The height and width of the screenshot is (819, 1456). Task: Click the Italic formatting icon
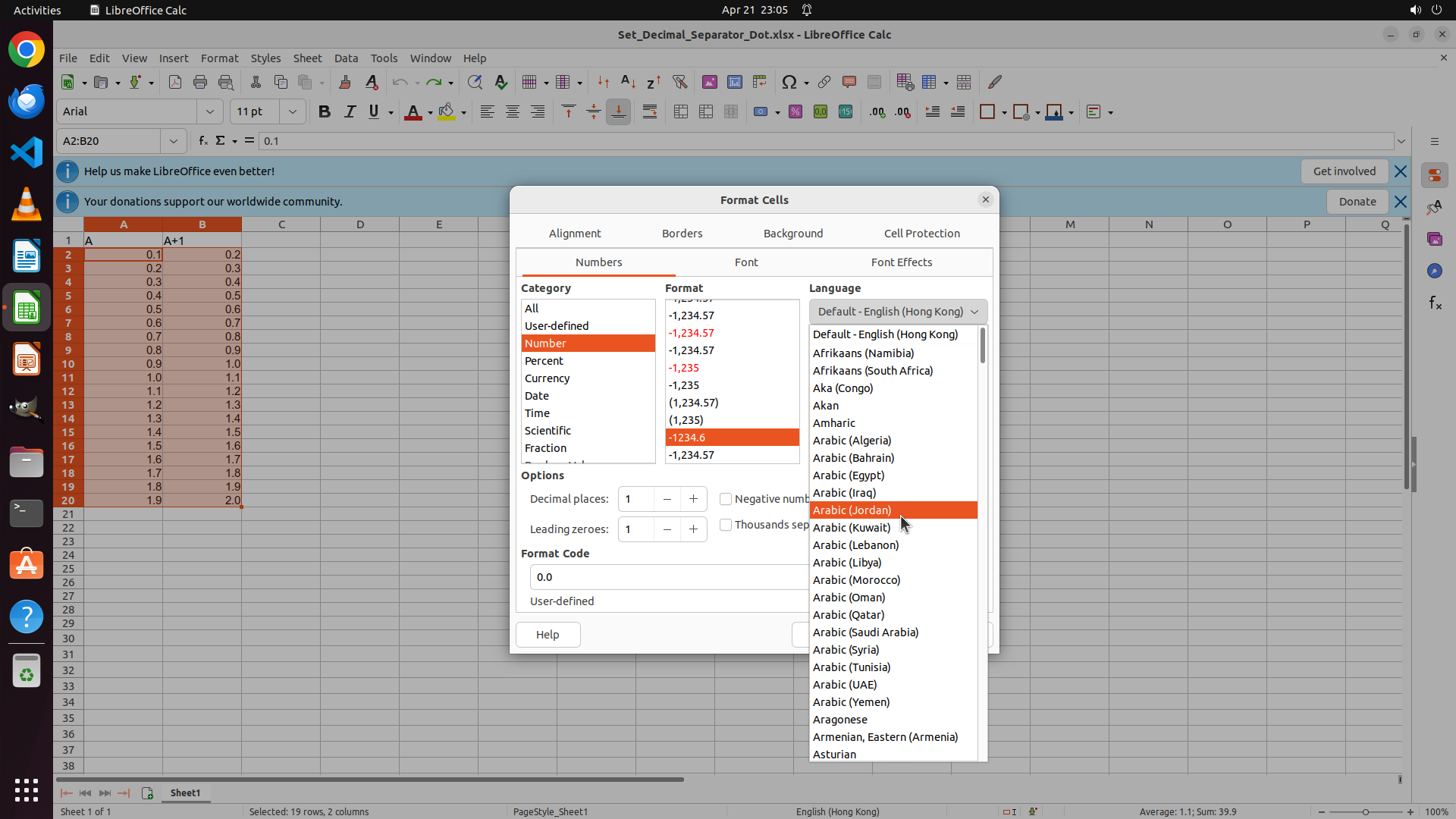point(350,112)
